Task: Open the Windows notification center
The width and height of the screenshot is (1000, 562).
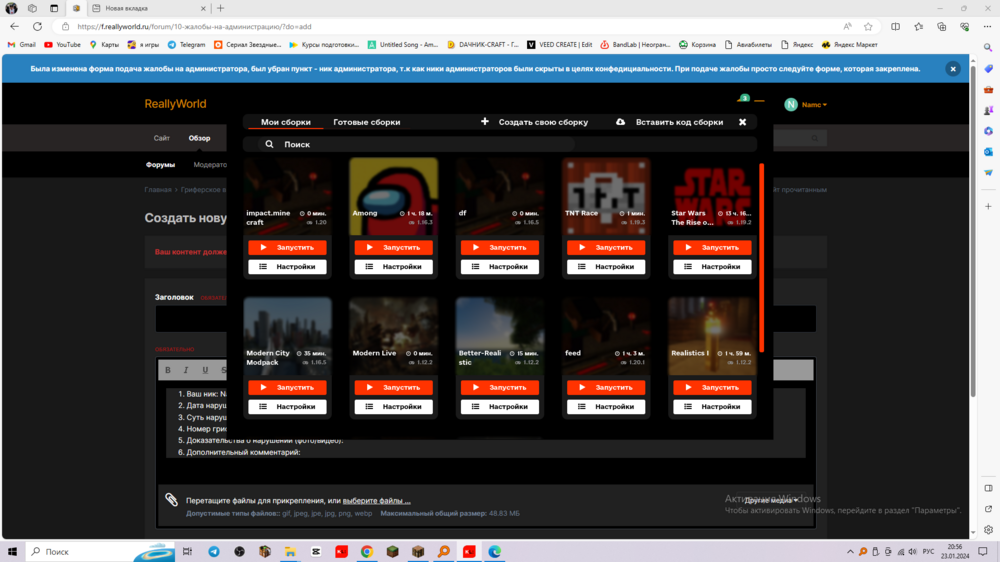Action: tap(983, 551)
